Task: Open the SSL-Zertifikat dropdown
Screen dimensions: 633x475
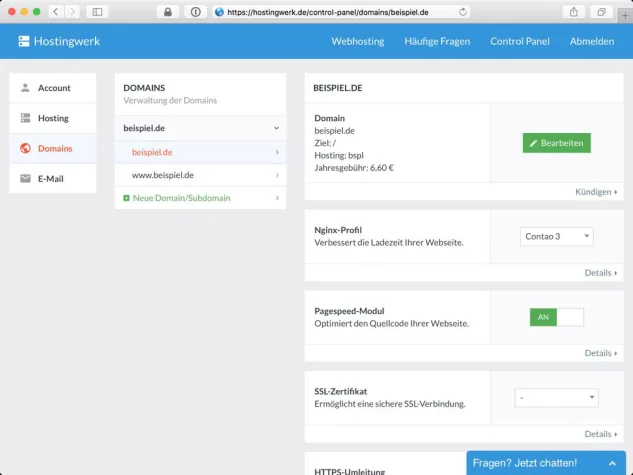Action: click(556, 398)
